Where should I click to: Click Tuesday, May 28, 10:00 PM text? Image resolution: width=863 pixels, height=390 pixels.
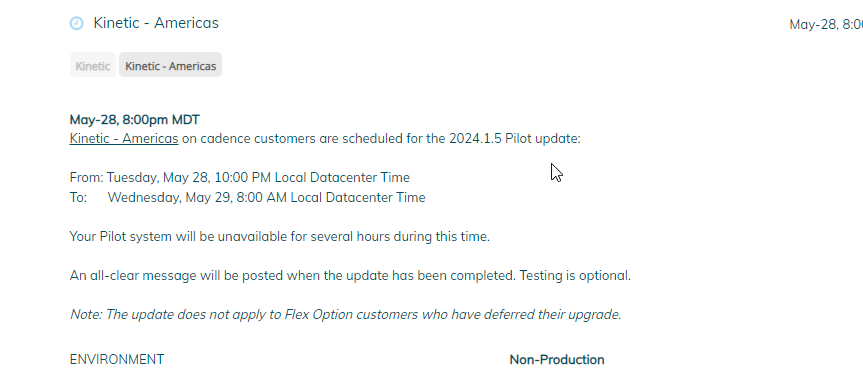click(x=189, y=178)
